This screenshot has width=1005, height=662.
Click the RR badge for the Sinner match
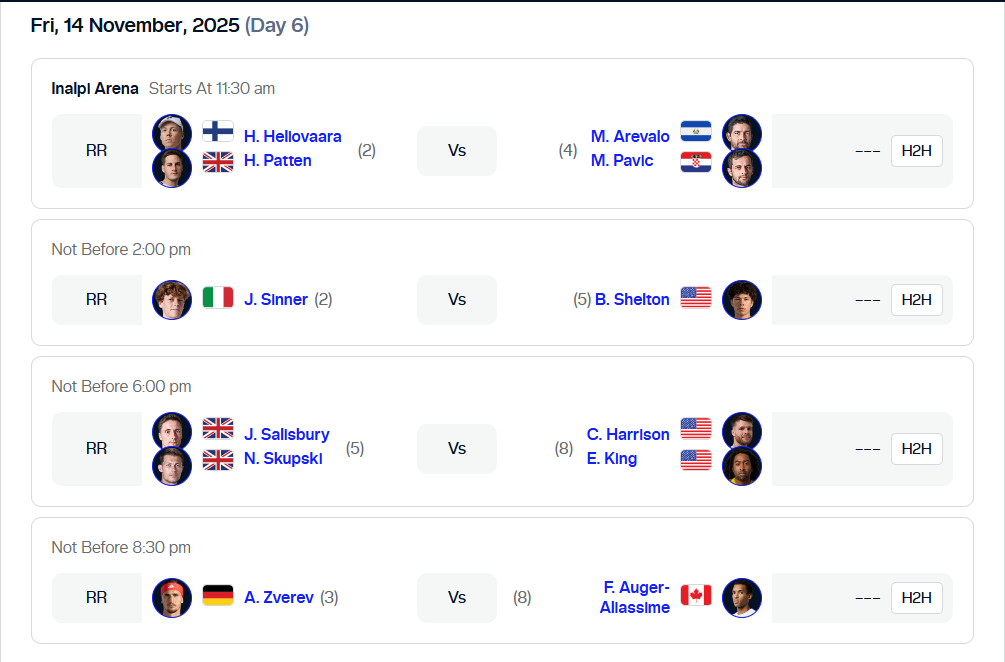point(96,299)
